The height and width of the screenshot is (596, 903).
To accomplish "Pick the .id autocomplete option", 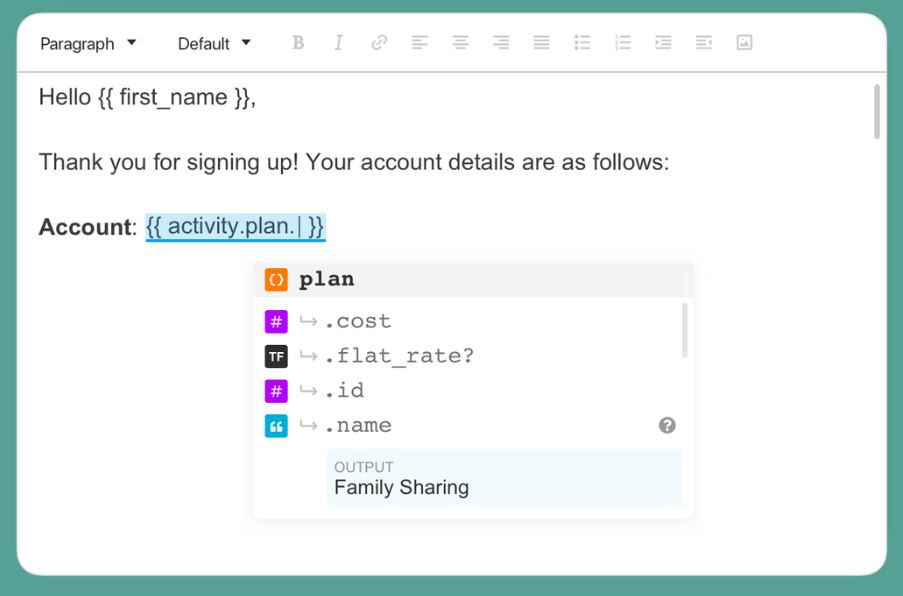I will pos(344,391).
